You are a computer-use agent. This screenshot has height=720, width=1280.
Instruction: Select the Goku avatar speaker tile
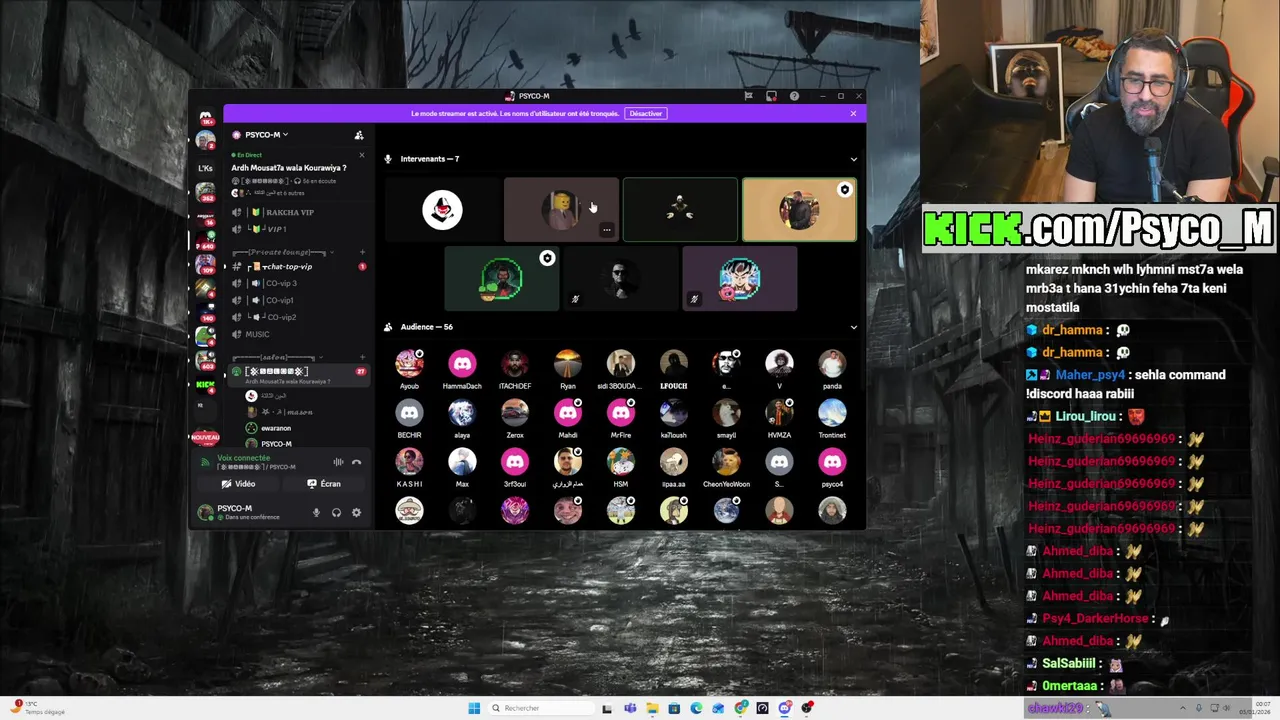pos(739,279)
